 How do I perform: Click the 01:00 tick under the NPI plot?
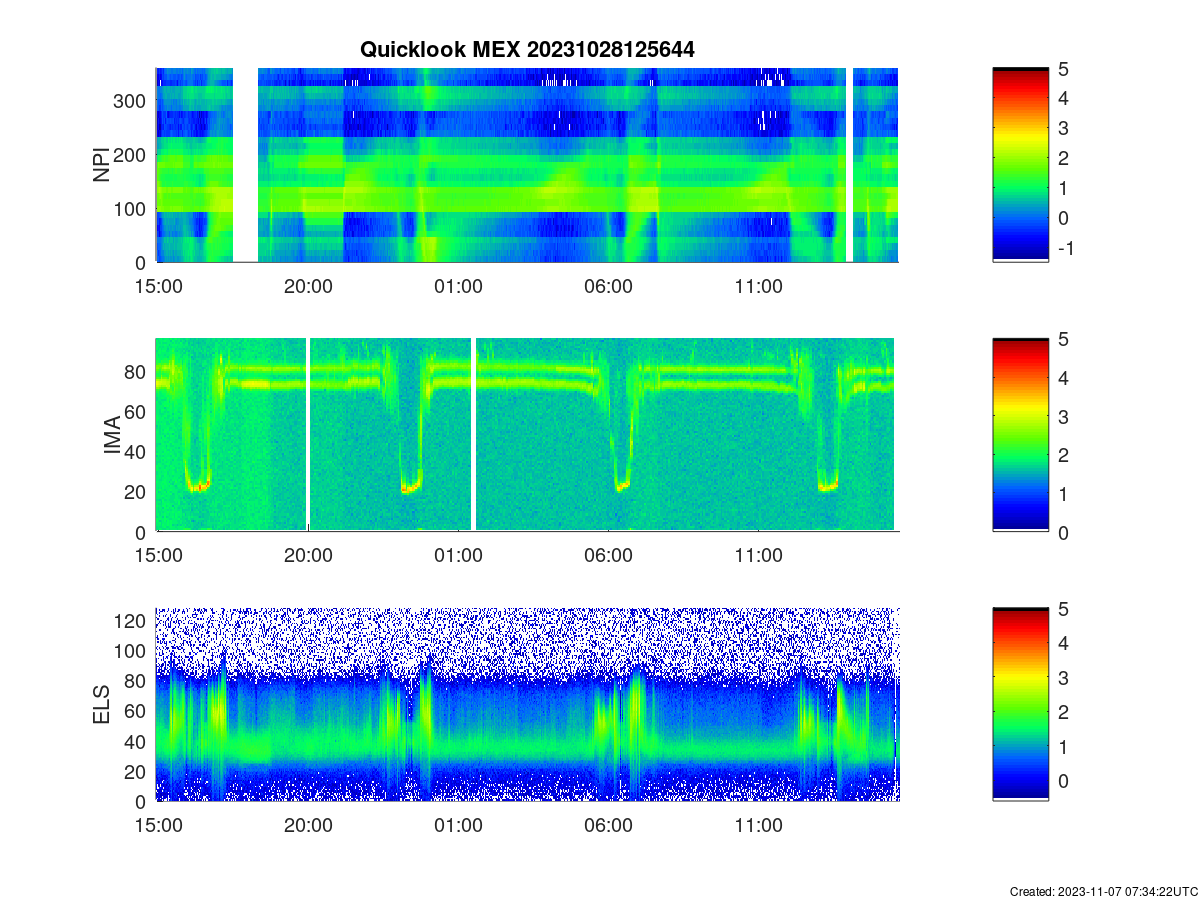point(458,287)
